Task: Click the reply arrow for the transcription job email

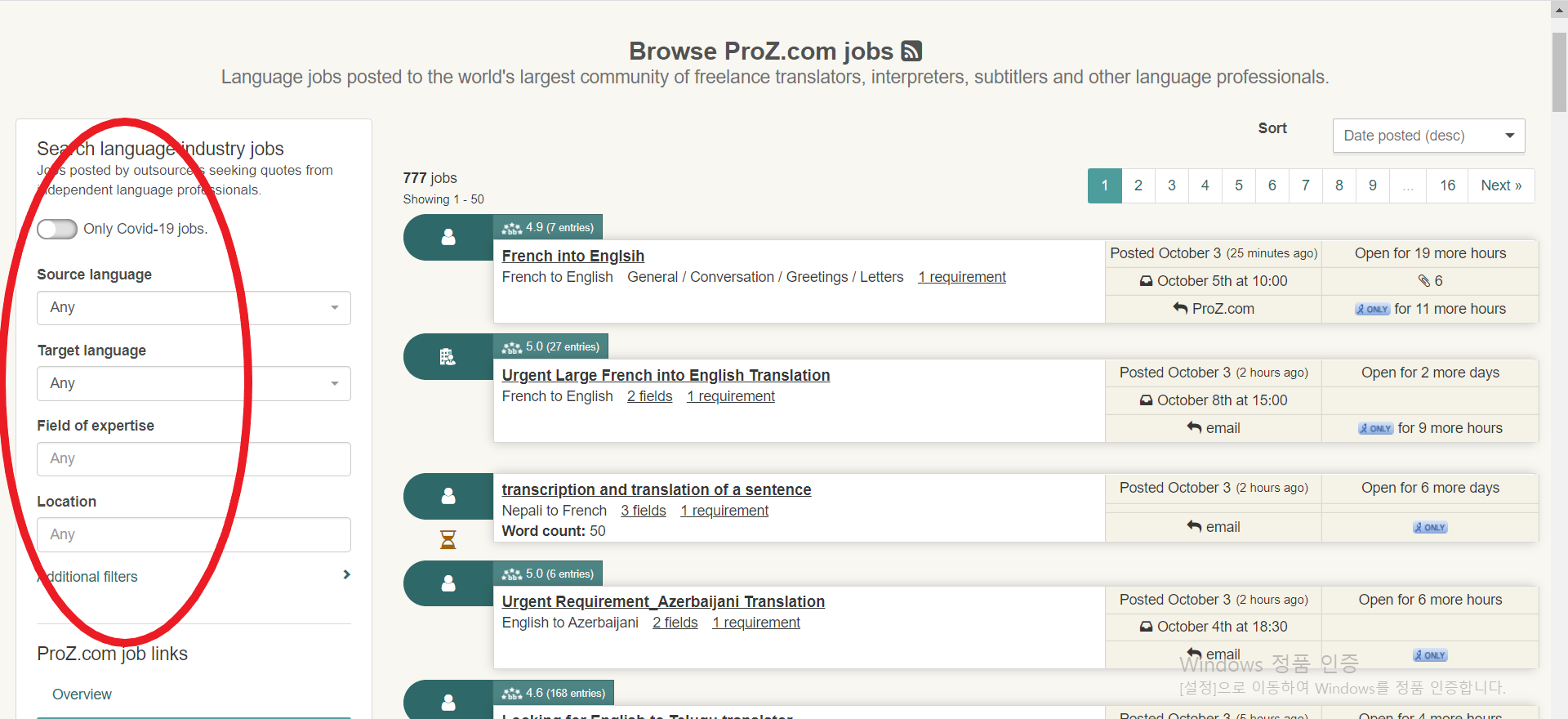Action: 1194,527
